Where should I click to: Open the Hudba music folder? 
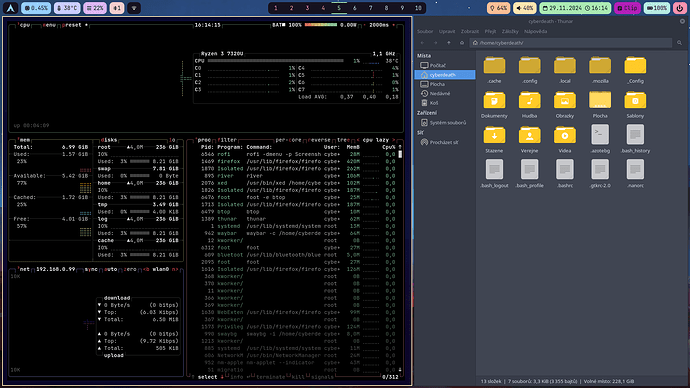point(529,105)
